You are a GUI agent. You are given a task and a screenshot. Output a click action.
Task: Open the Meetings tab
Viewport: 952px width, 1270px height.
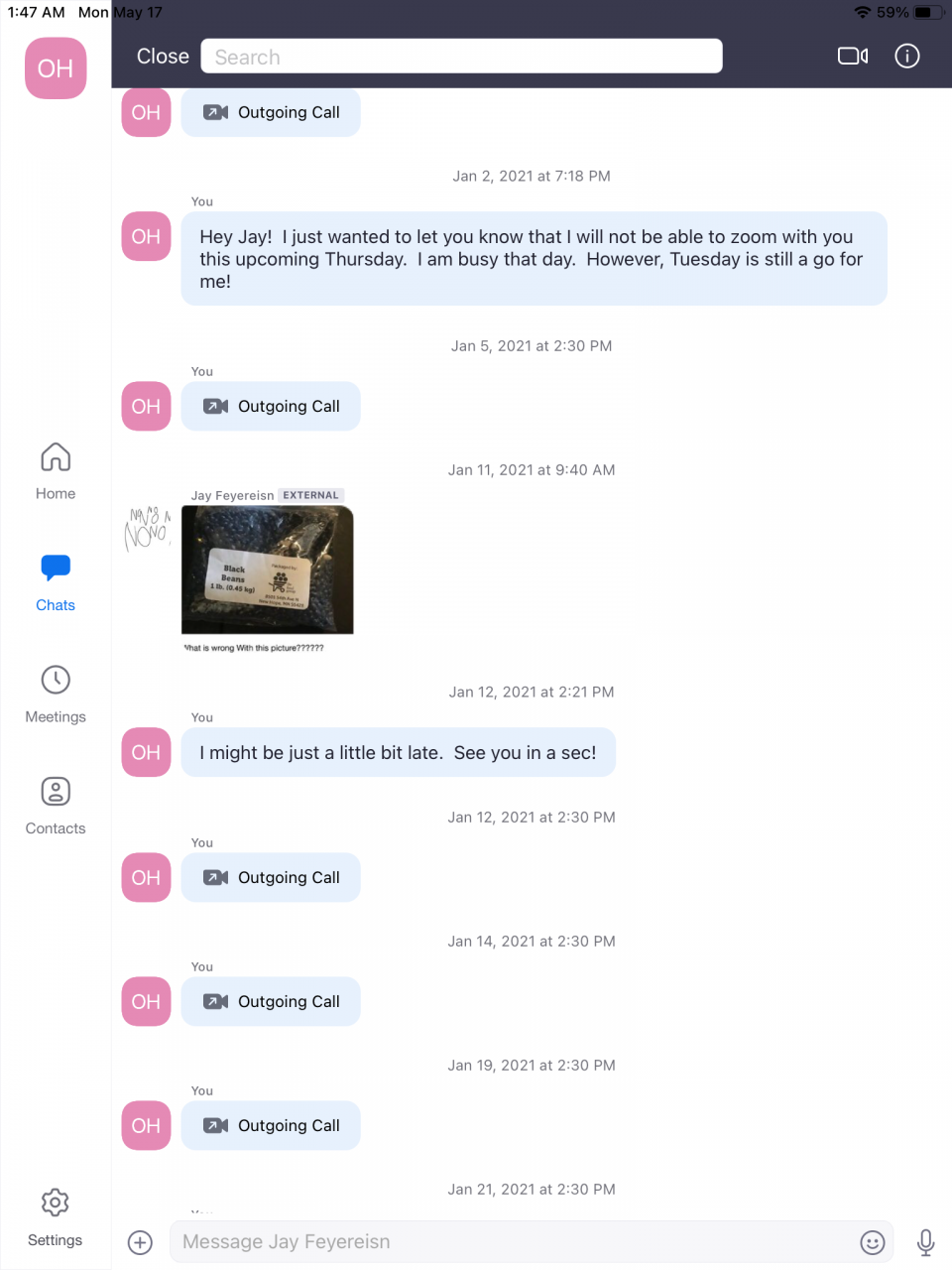pos(56,694)
